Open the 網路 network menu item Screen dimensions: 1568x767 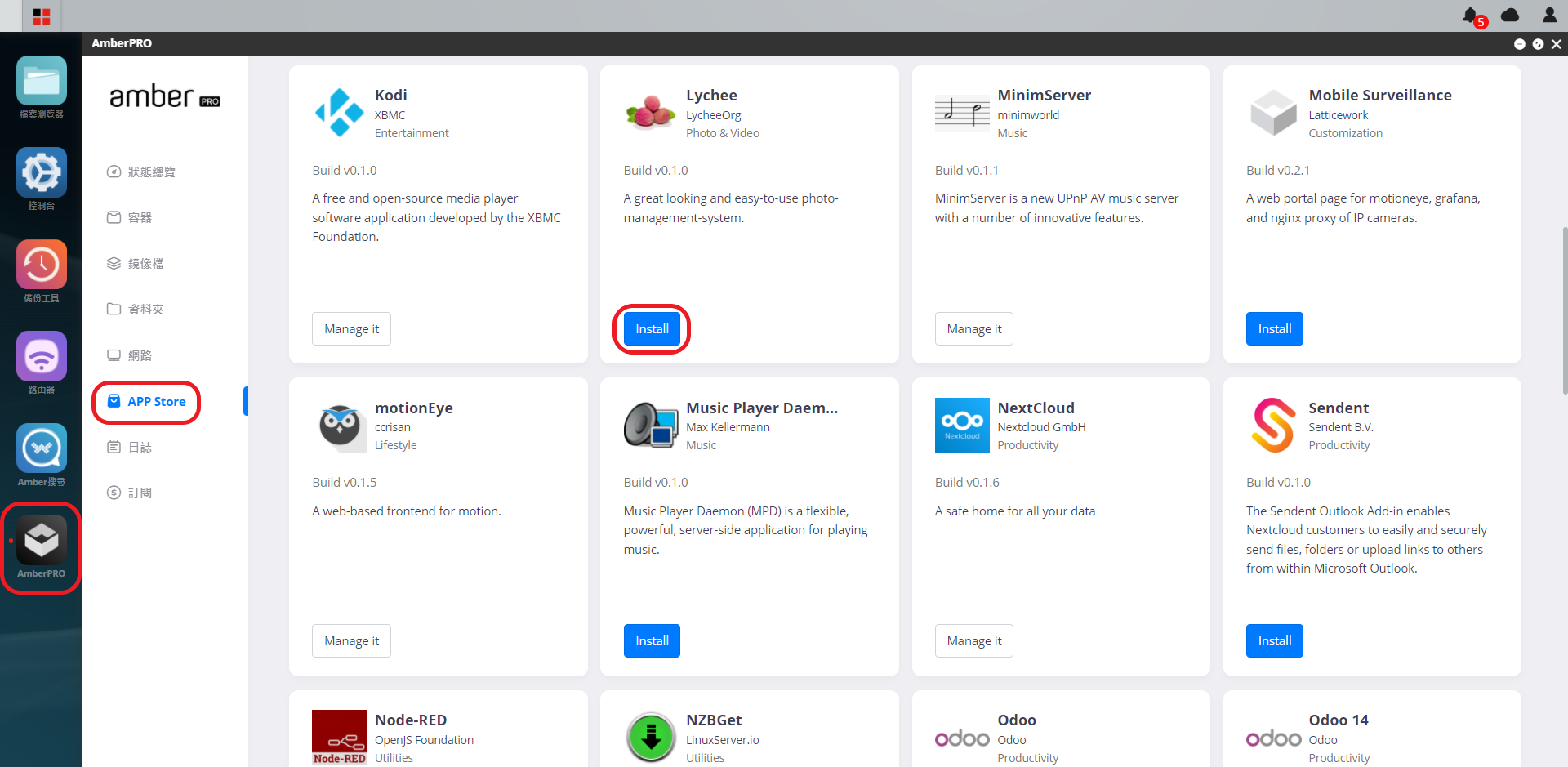click(x=130, y=355)
